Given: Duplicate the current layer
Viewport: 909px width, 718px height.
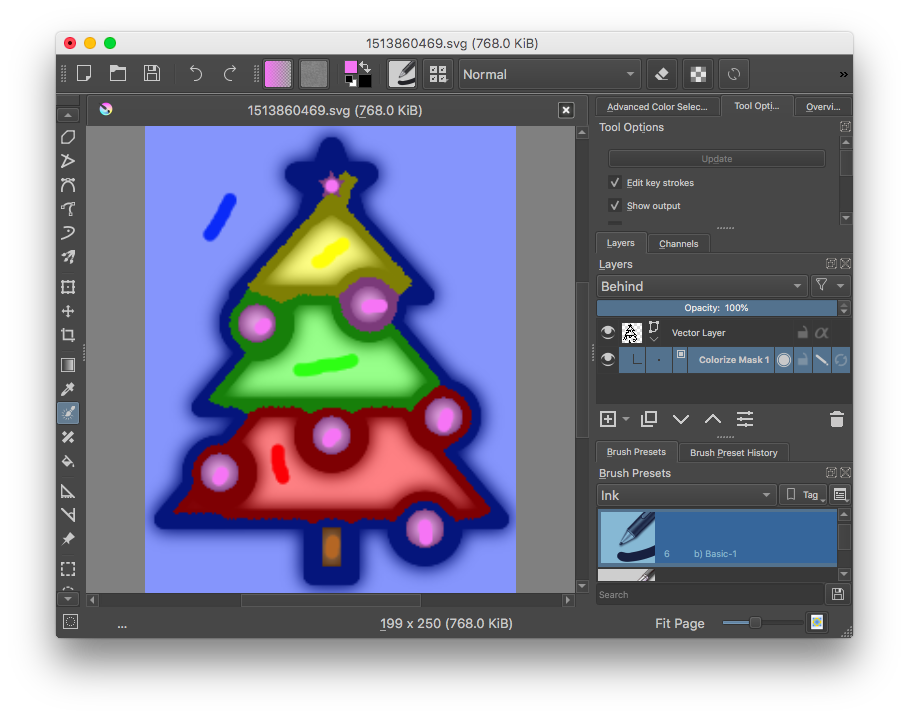Looking at the screenshot, I should click(x=649, y=419).
